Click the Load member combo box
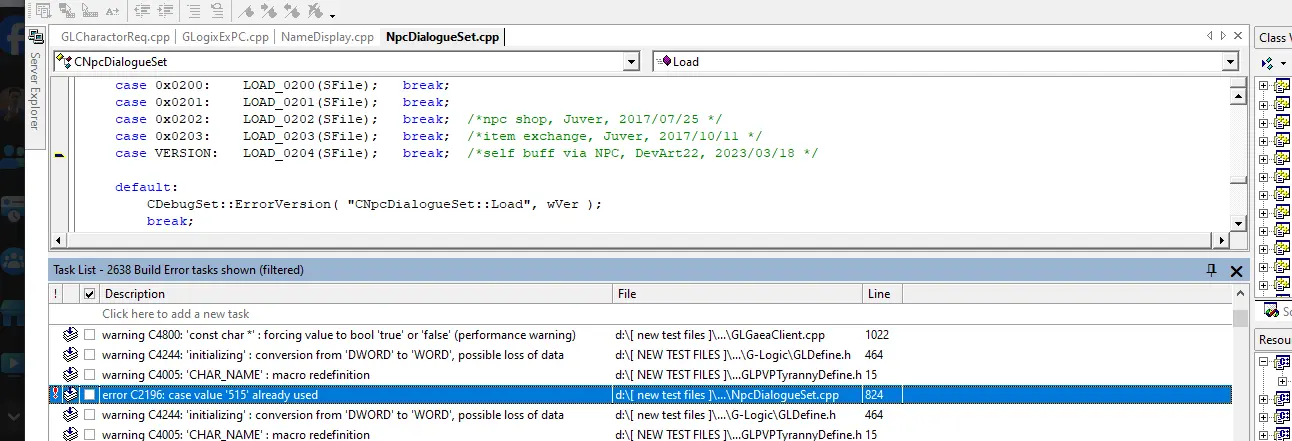This screenshot has width=1292, height=441. pyautogui.click(x=946, y=62)
